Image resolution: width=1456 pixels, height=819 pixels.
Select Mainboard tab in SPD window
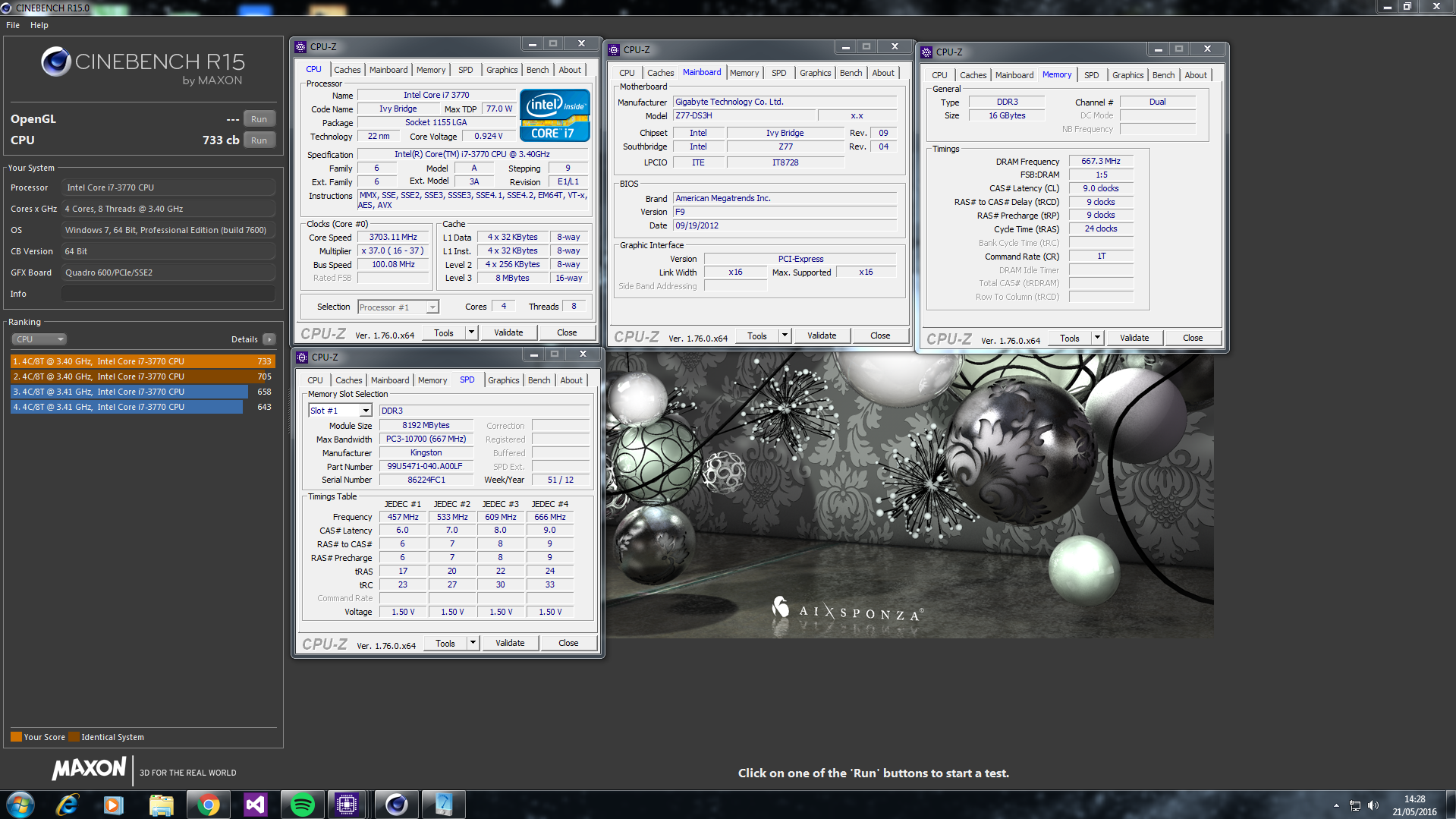click(390, 380)
